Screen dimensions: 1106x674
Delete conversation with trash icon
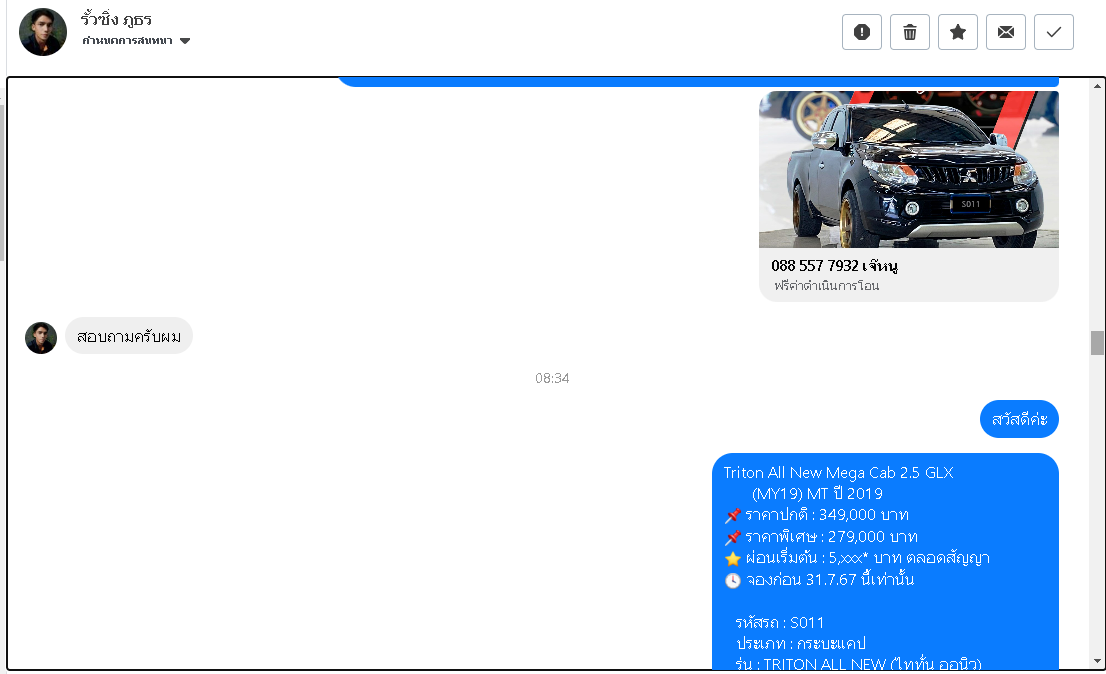coord(909,32)
